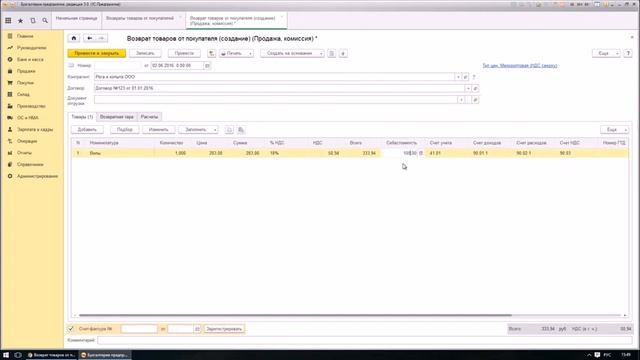Expand the Документ отгрузки dropdown arrow
640x360 pixels.
click(x=461, y=100)
